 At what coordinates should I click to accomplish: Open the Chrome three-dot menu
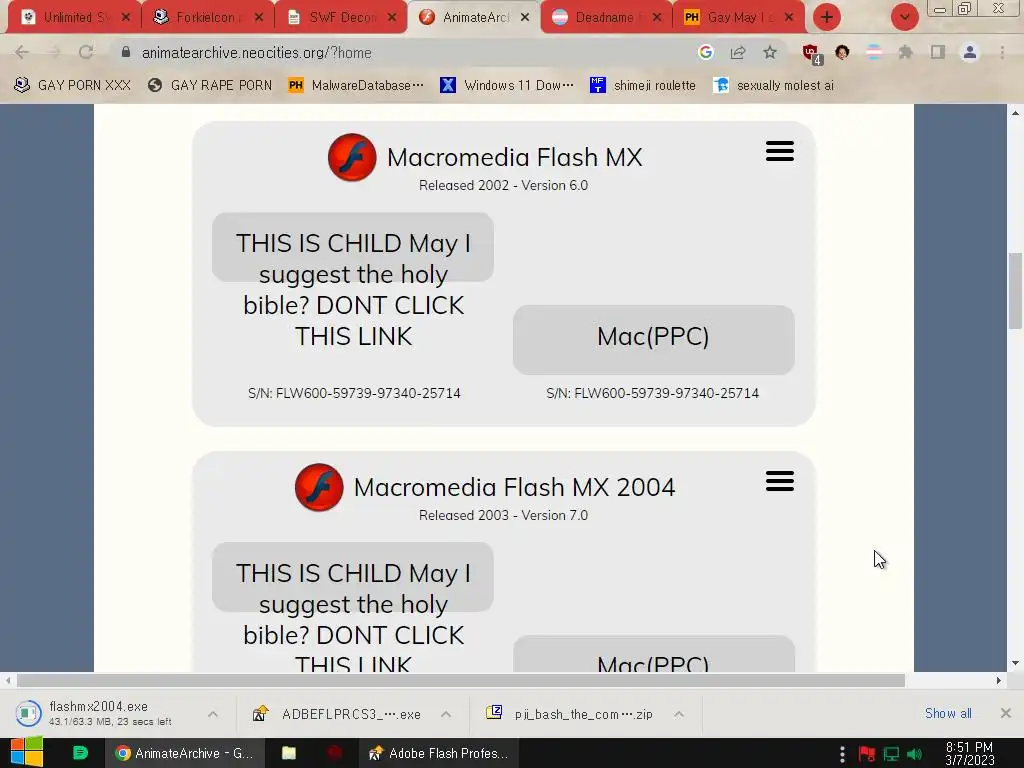[x=1002, y=52]
